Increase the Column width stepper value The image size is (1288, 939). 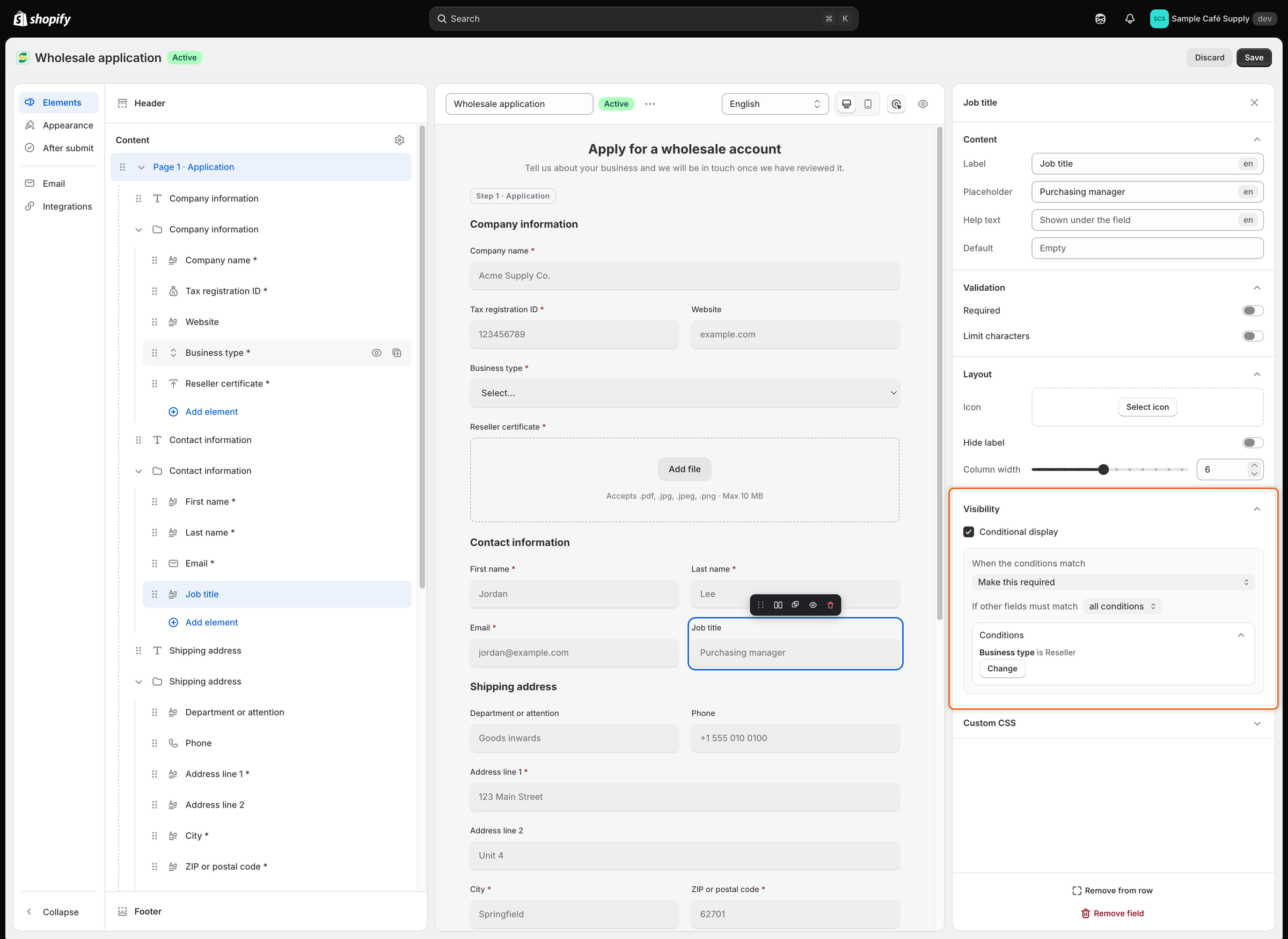[x=1255, y=466]
